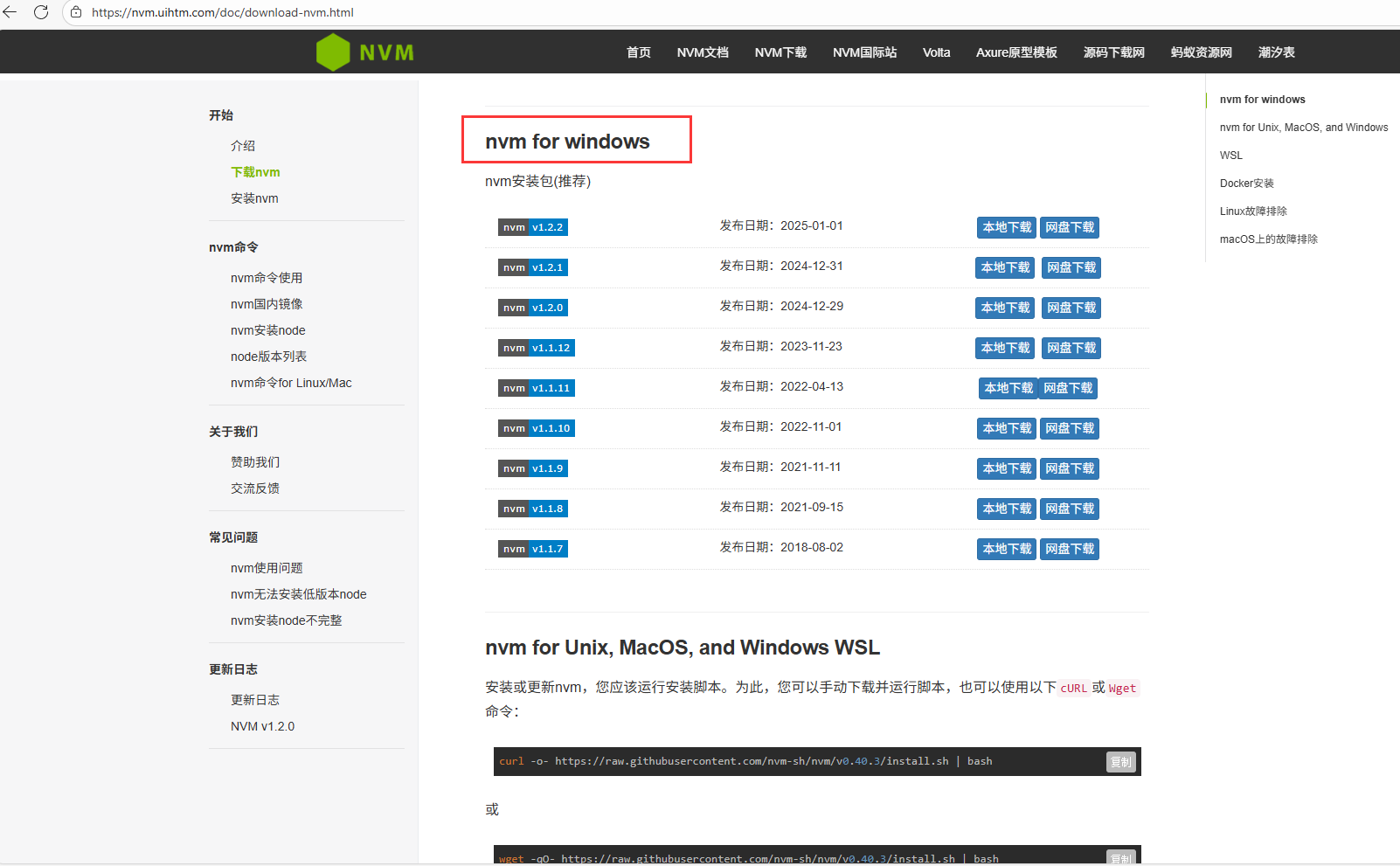Reload the page with the refresh icon

click(41, 12)
